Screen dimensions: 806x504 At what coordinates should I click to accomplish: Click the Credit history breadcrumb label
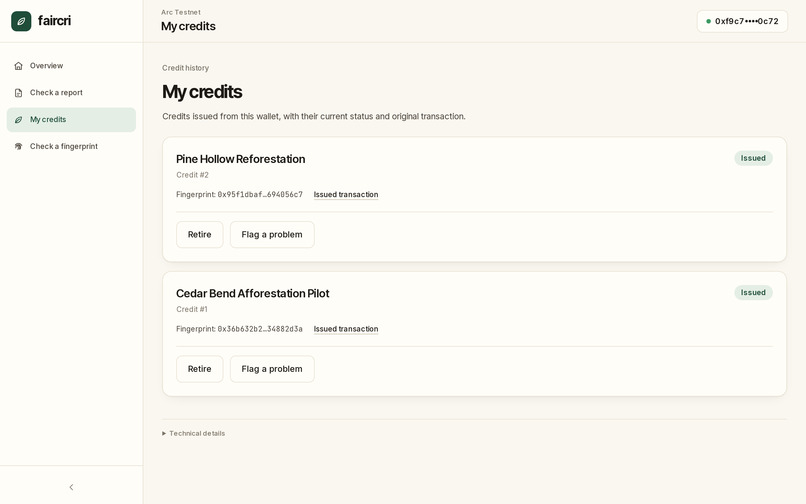pos(186,68)
